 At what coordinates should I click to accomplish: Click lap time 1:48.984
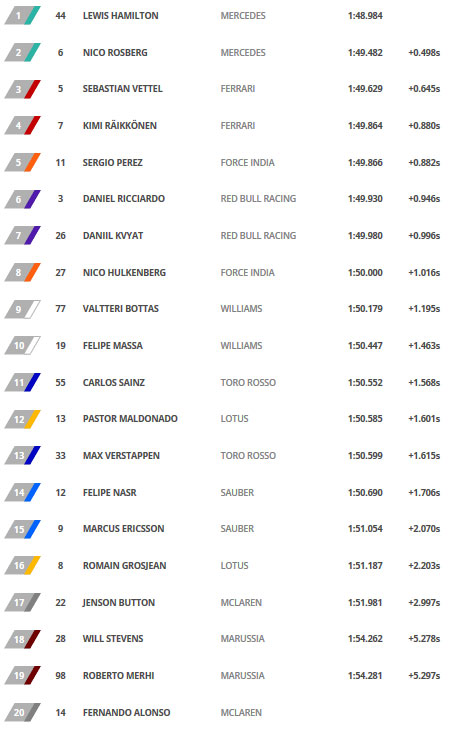tap(365, 16)
